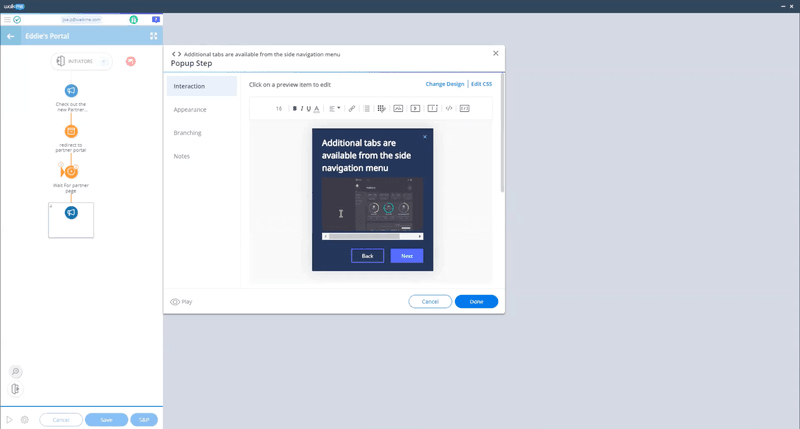Viewport: 800px width, 429px height.
Task: Open the text color picker
Action: (x=317, y=108)
